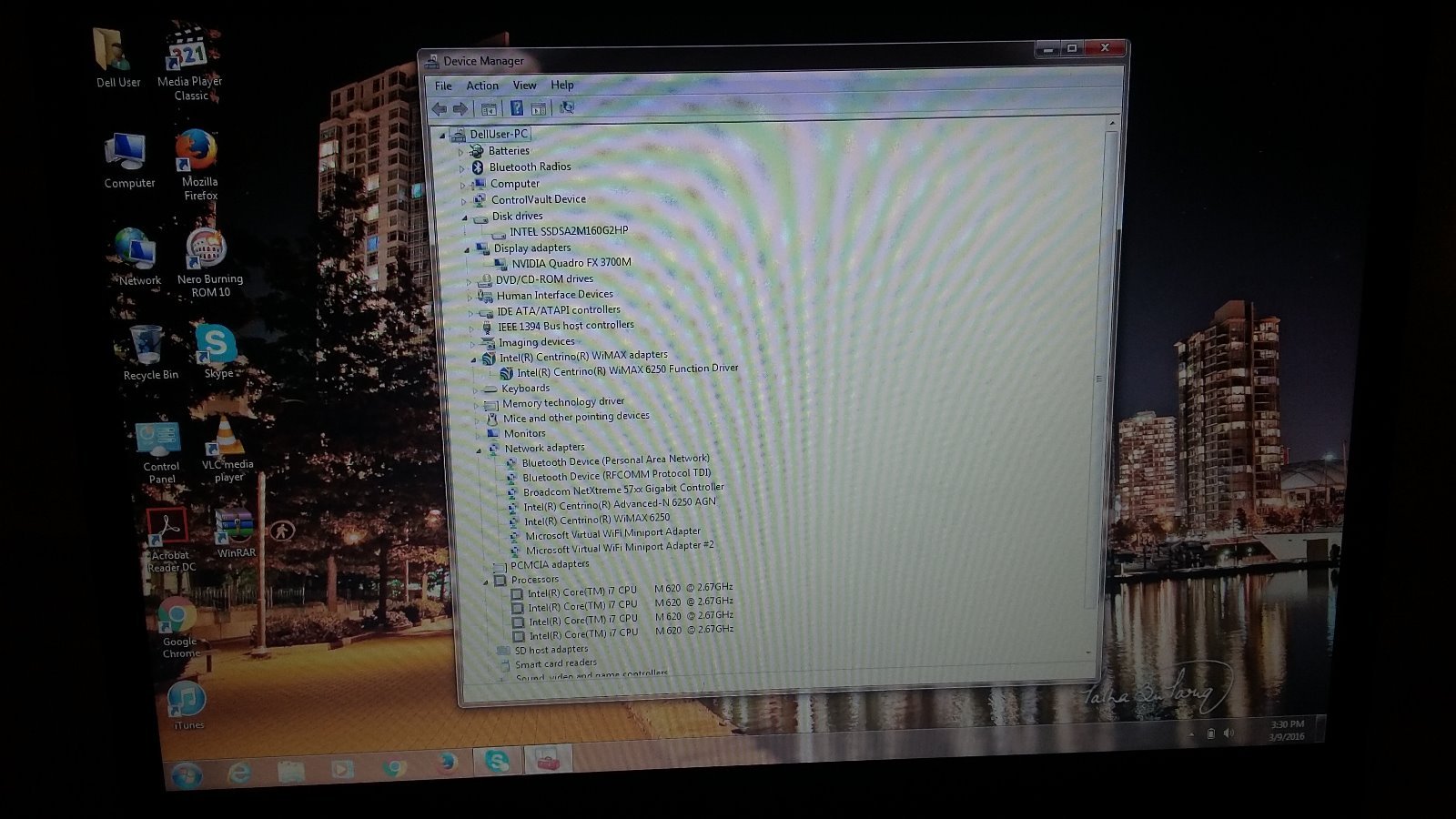This screenshot has height=819, width=1456.
Task: Collapse the DellUser-PC root node
Action: tap(442, 136)
